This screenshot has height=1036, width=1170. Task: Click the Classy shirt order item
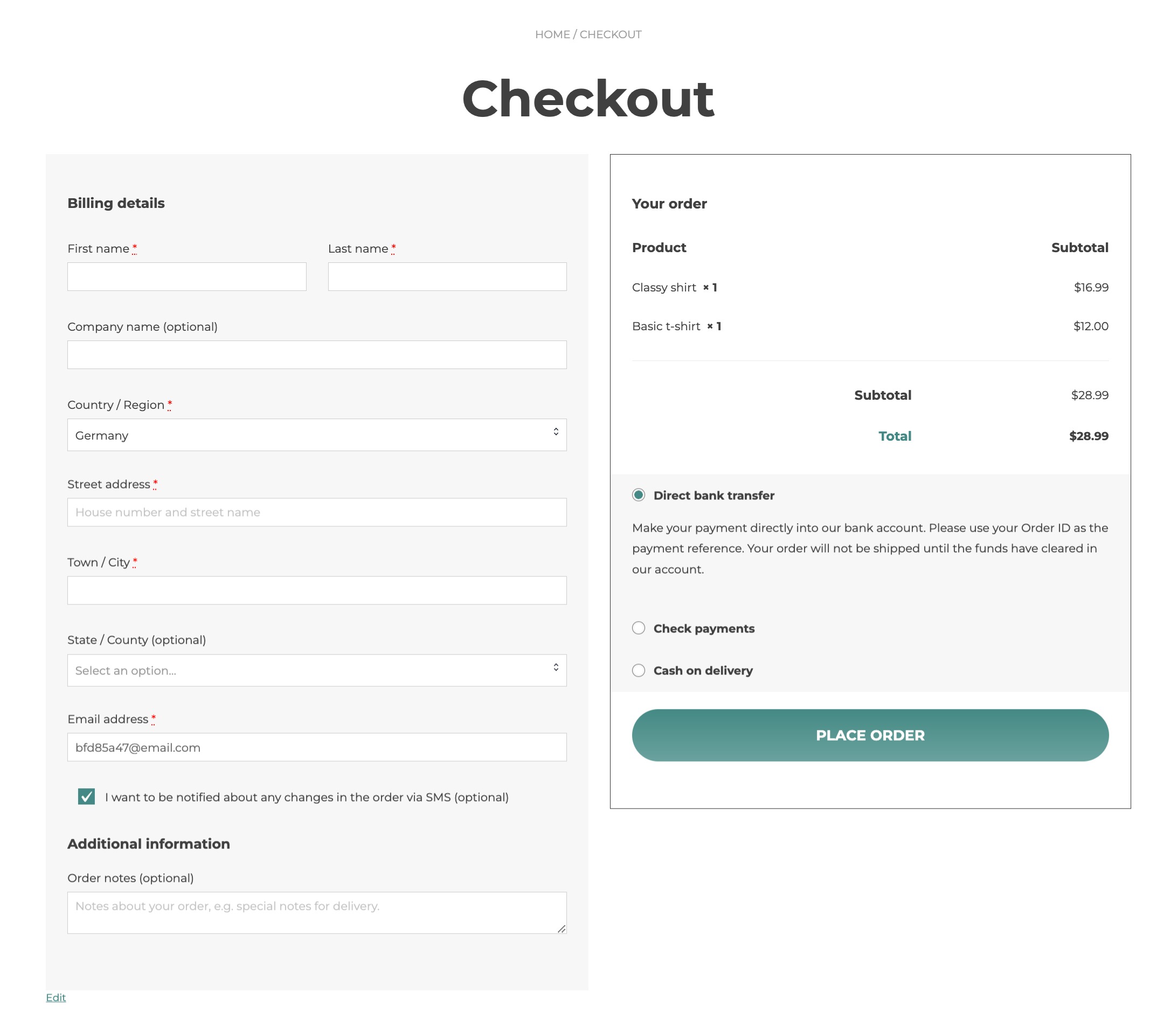[664, 287]
